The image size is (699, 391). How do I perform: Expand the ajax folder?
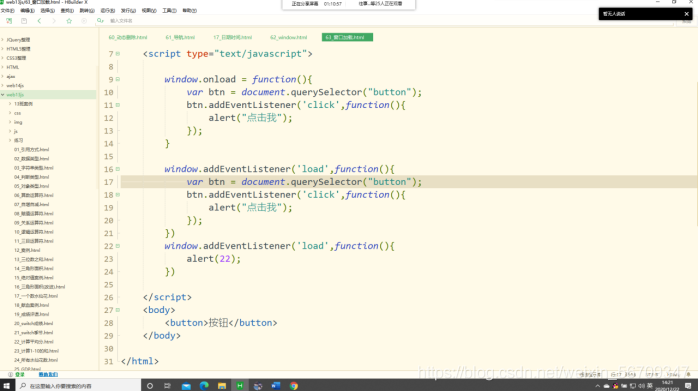point(3,76)
